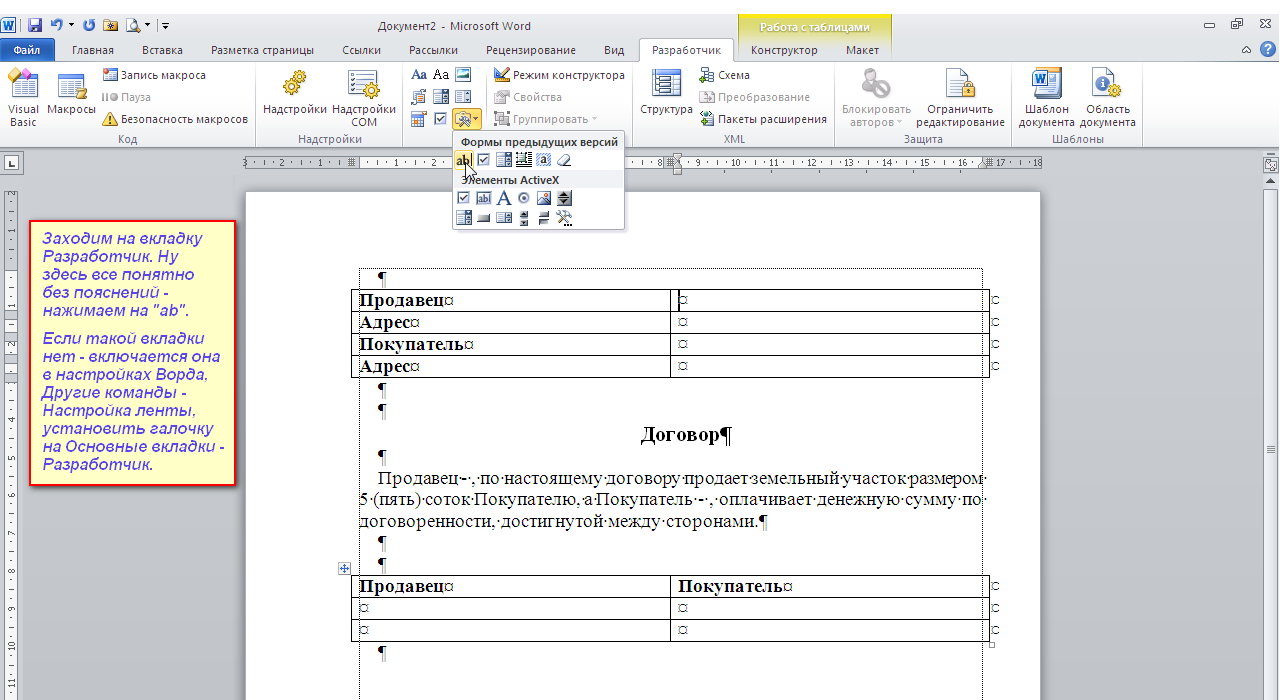
Task: Reset form fields with eraser
Action: point(564,160)
